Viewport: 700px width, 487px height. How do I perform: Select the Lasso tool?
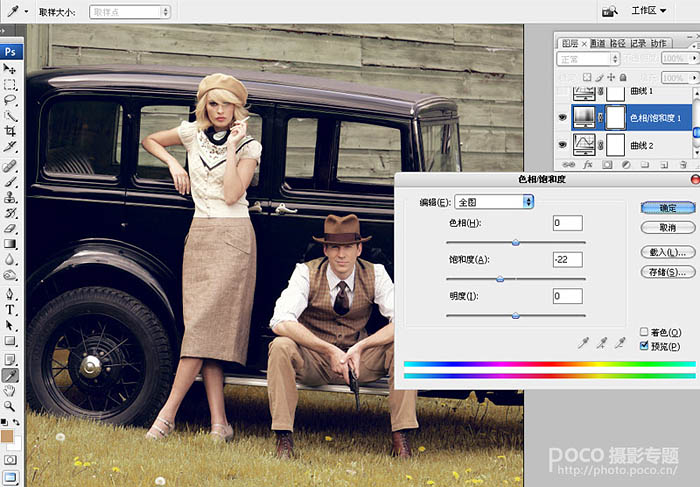coord(10,101)
